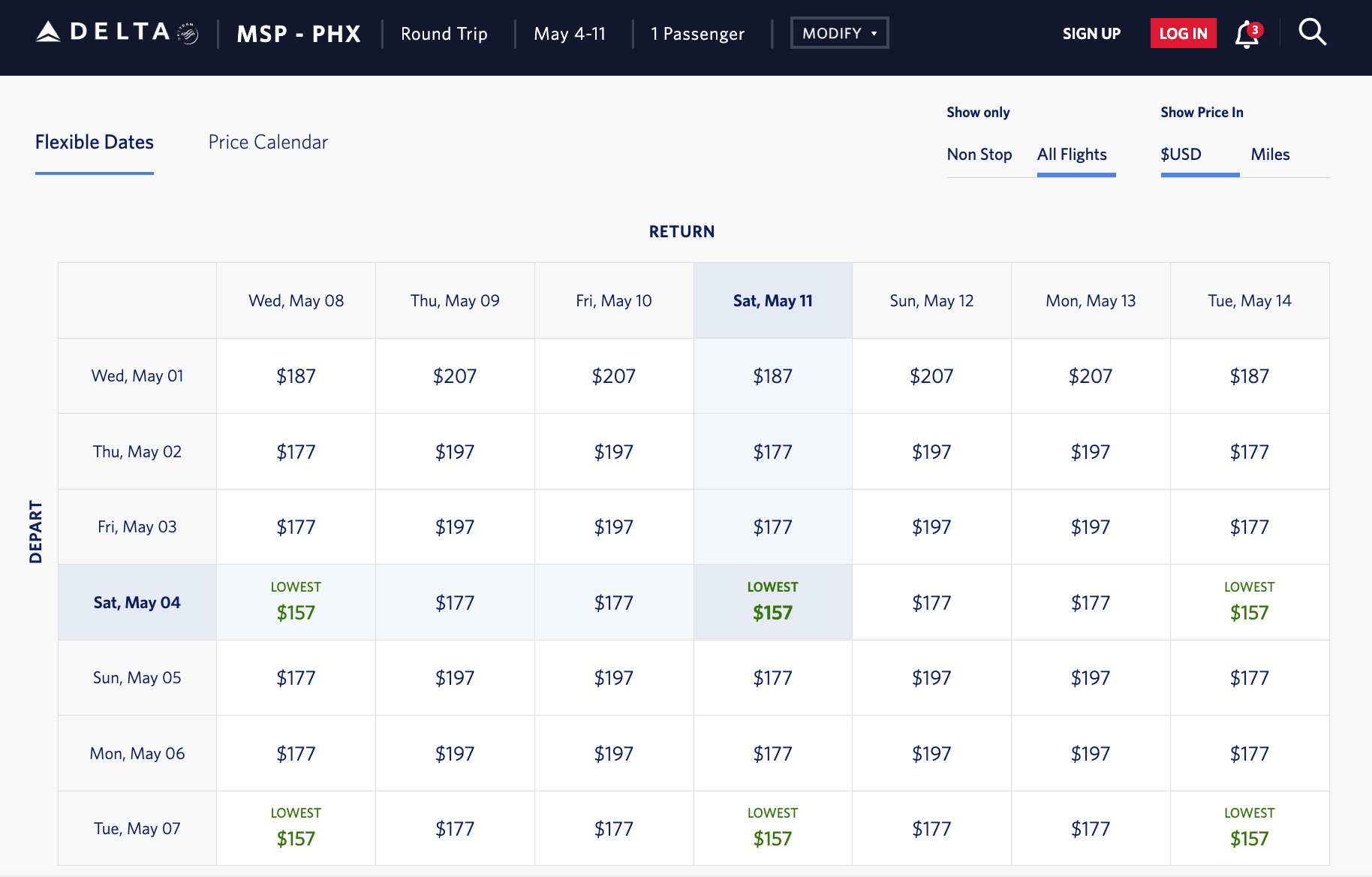Show prices in $USD
The image size is (1372, 877).
click(1179, 154)
